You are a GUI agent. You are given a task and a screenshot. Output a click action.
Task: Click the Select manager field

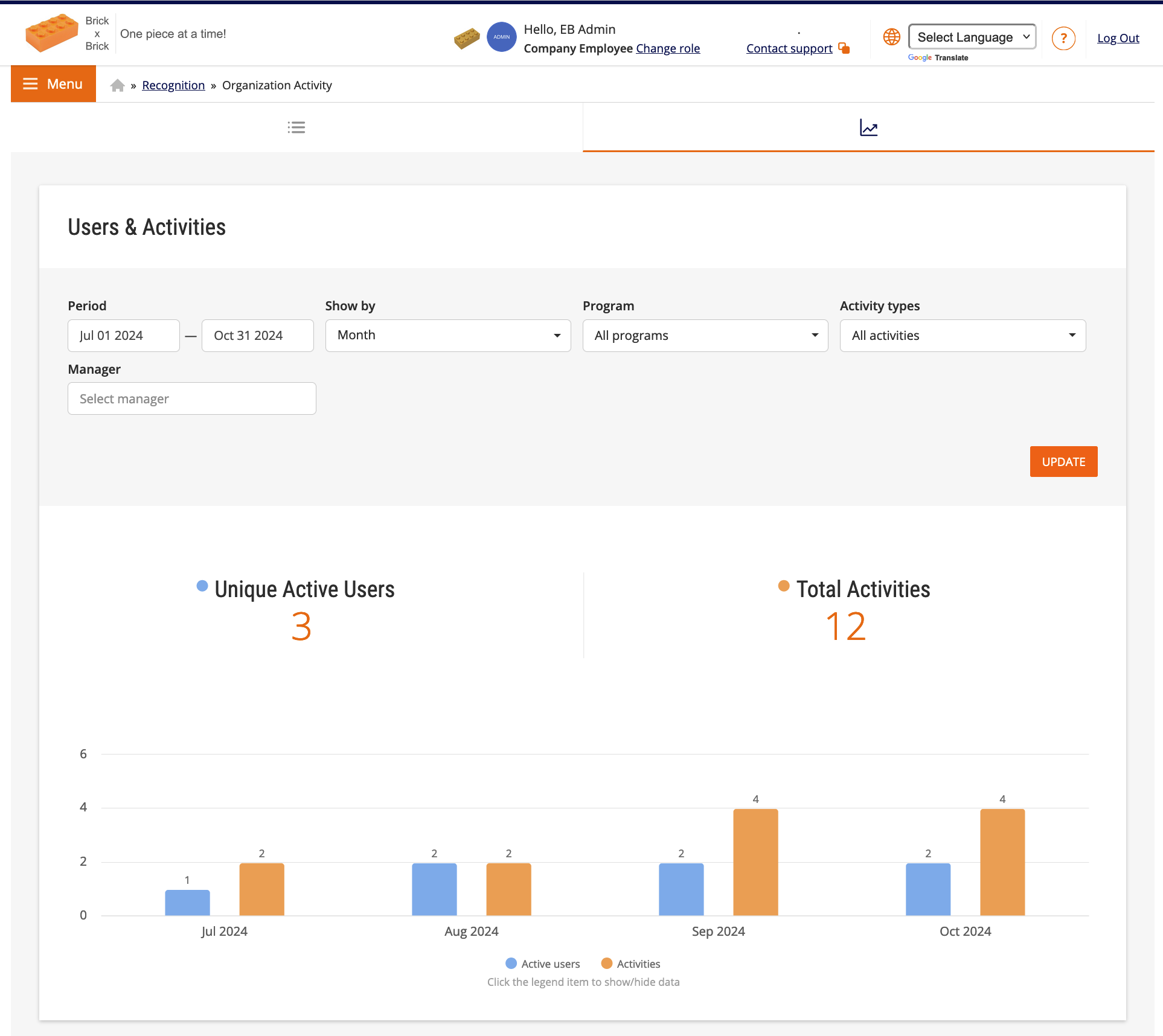click(x=192, y=398)
